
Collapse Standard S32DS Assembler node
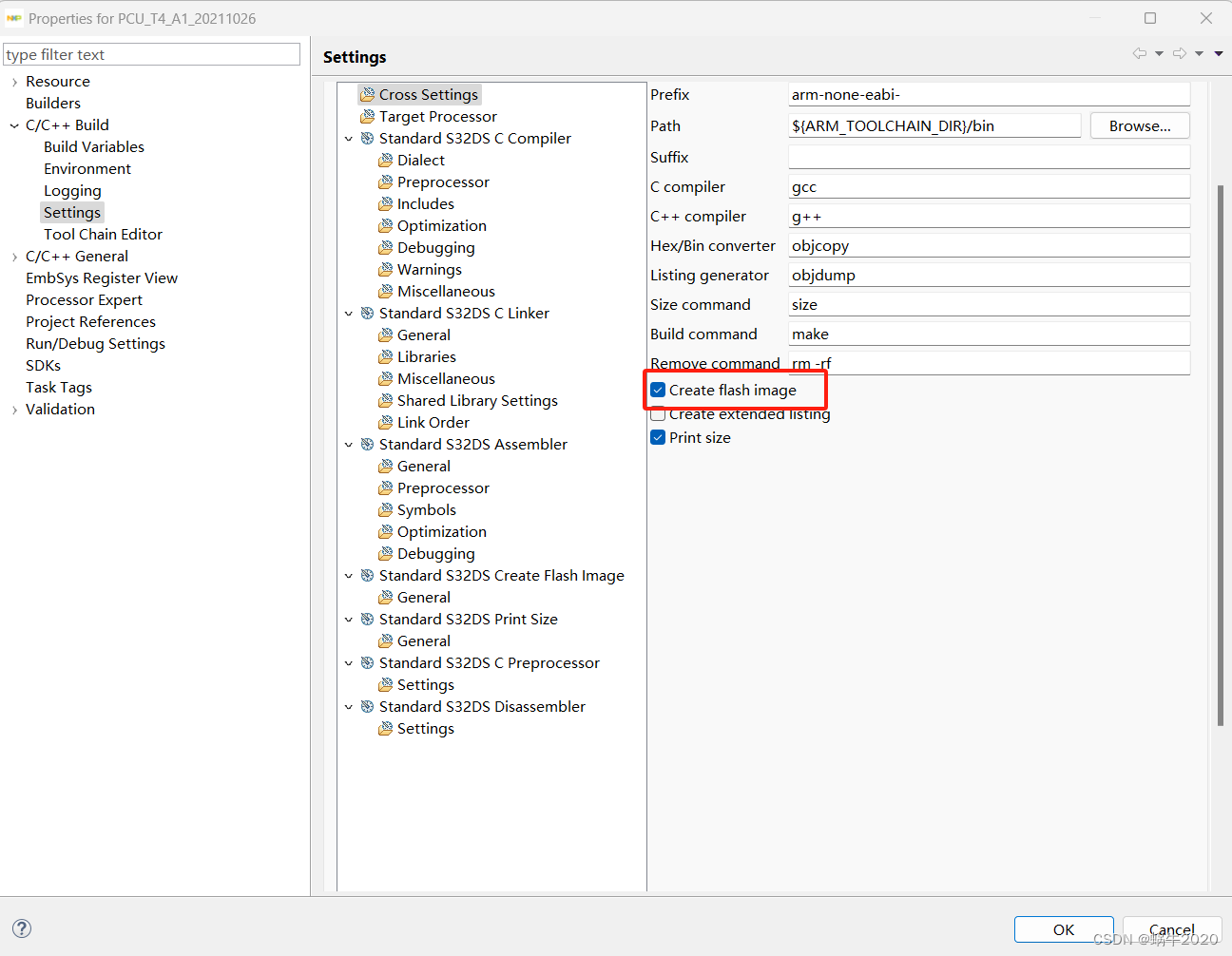pos(349,445)
